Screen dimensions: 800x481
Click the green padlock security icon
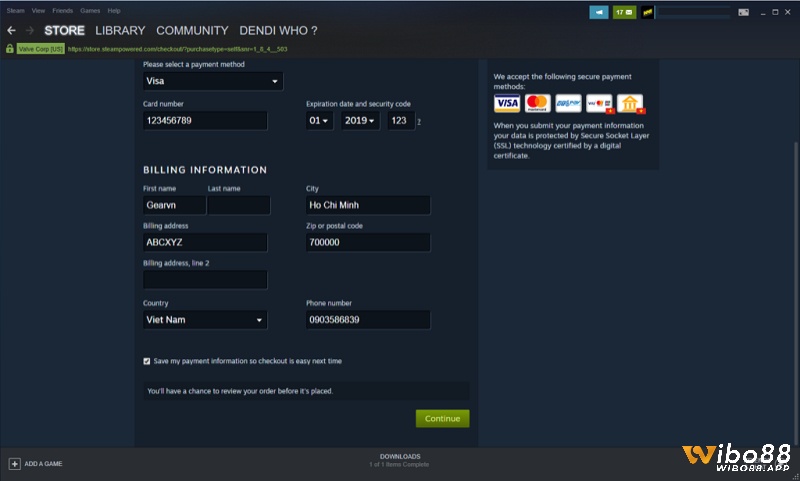pyautogui.click(x=10, y=49)
